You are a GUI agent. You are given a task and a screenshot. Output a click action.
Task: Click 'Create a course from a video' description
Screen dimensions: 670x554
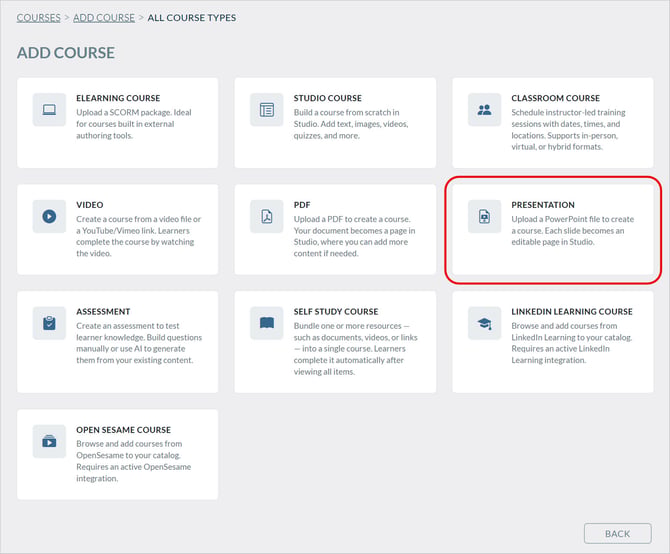(138, 236)
